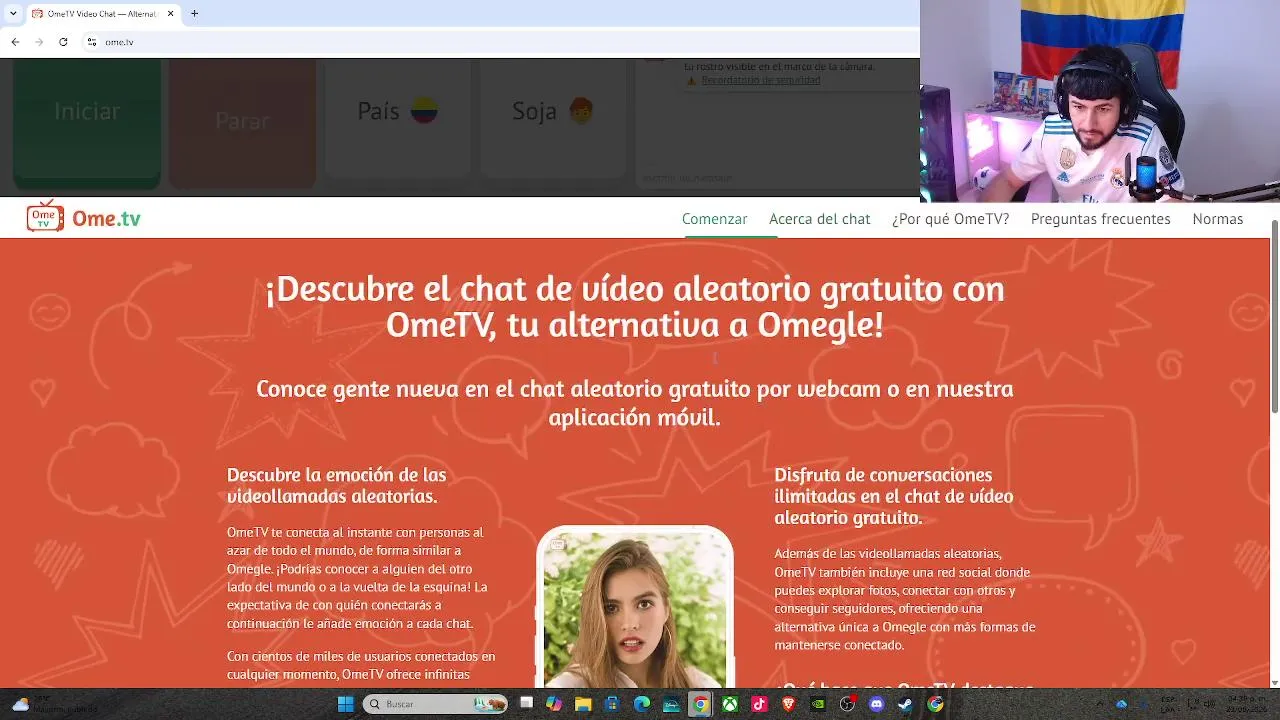
Task: Open the ESP keyboard language switcher
Action: coord(1167,704)
